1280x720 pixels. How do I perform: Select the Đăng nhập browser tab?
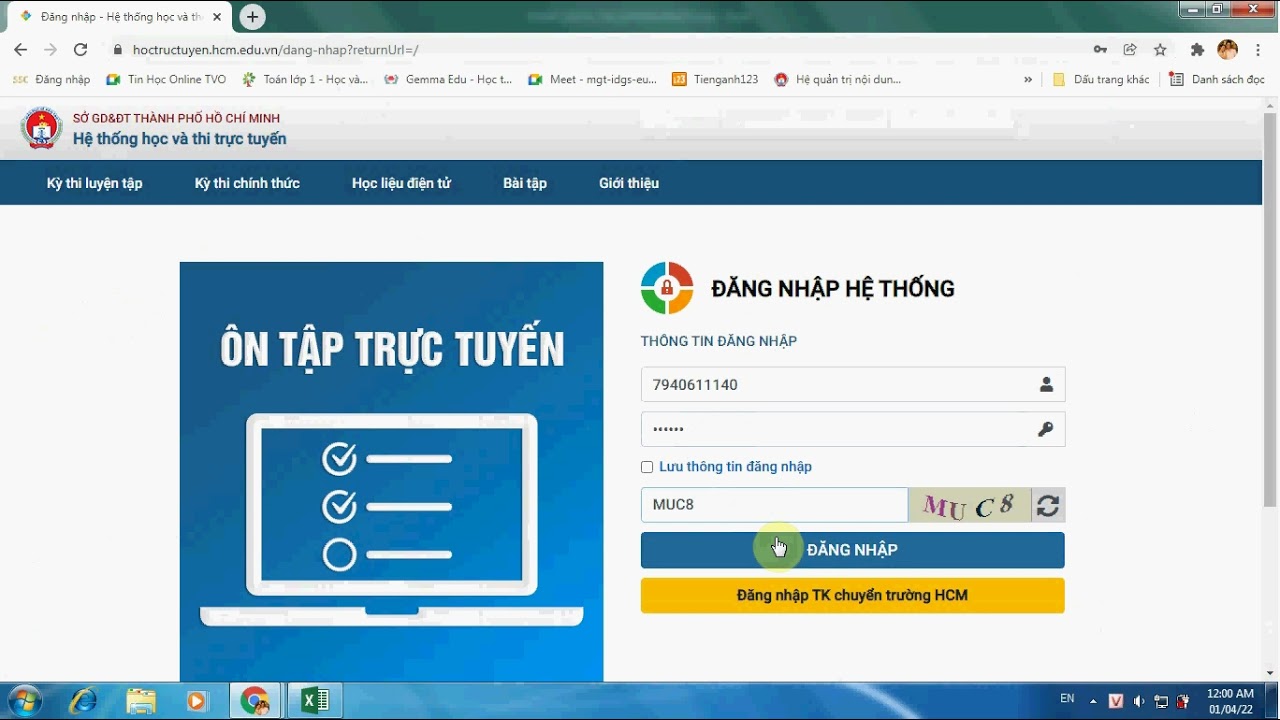tap(118, 17)
